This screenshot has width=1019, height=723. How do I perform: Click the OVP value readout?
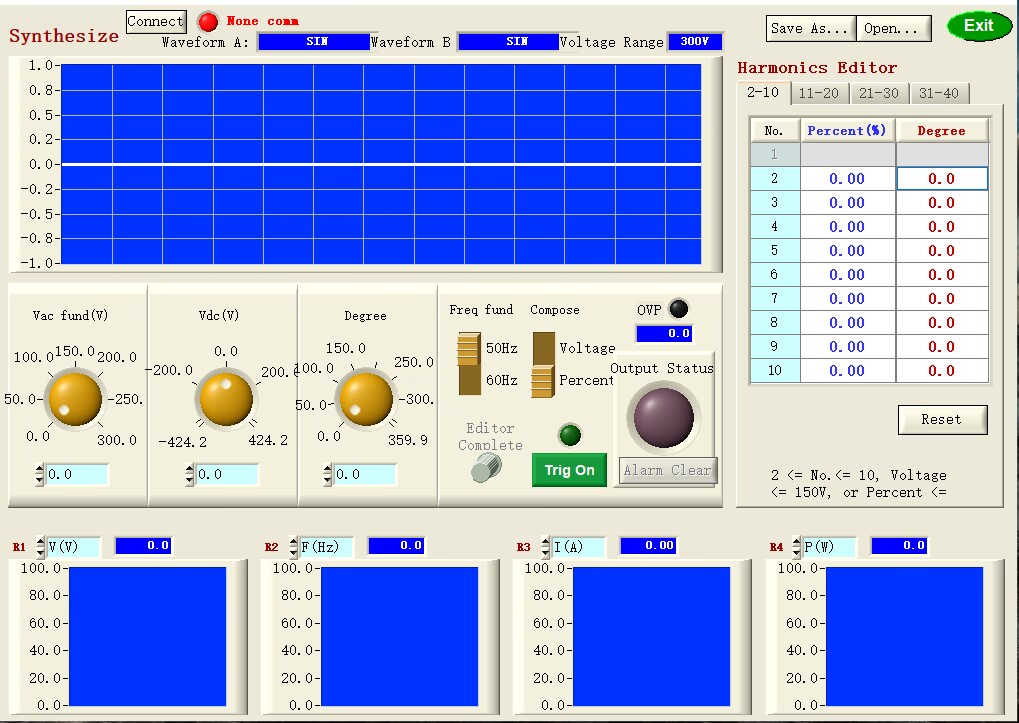click(664, 333)
